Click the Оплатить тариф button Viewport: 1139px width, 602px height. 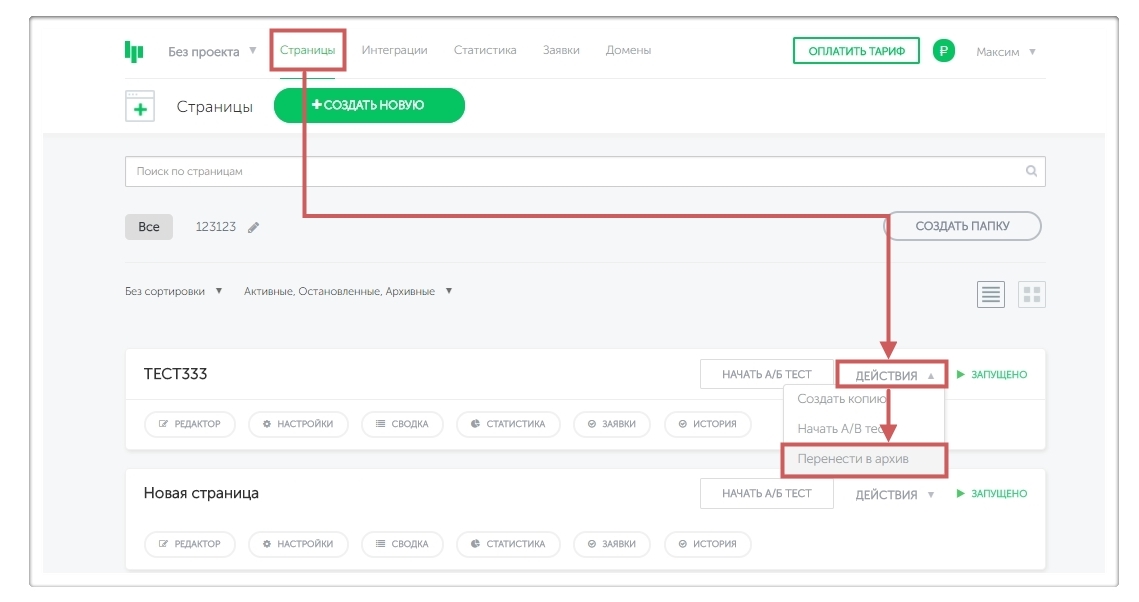[x=855, y=51]
